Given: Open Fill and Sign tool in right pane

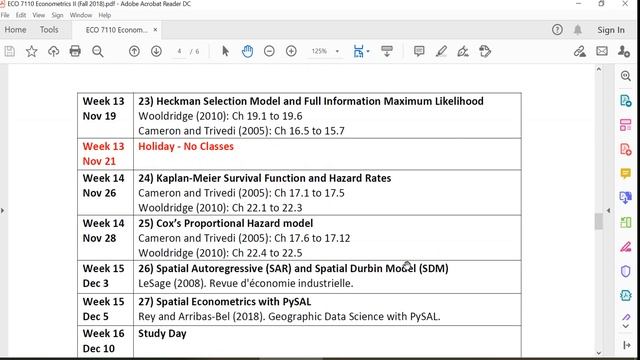Looking at the screenshot, I should pos(625,247).
